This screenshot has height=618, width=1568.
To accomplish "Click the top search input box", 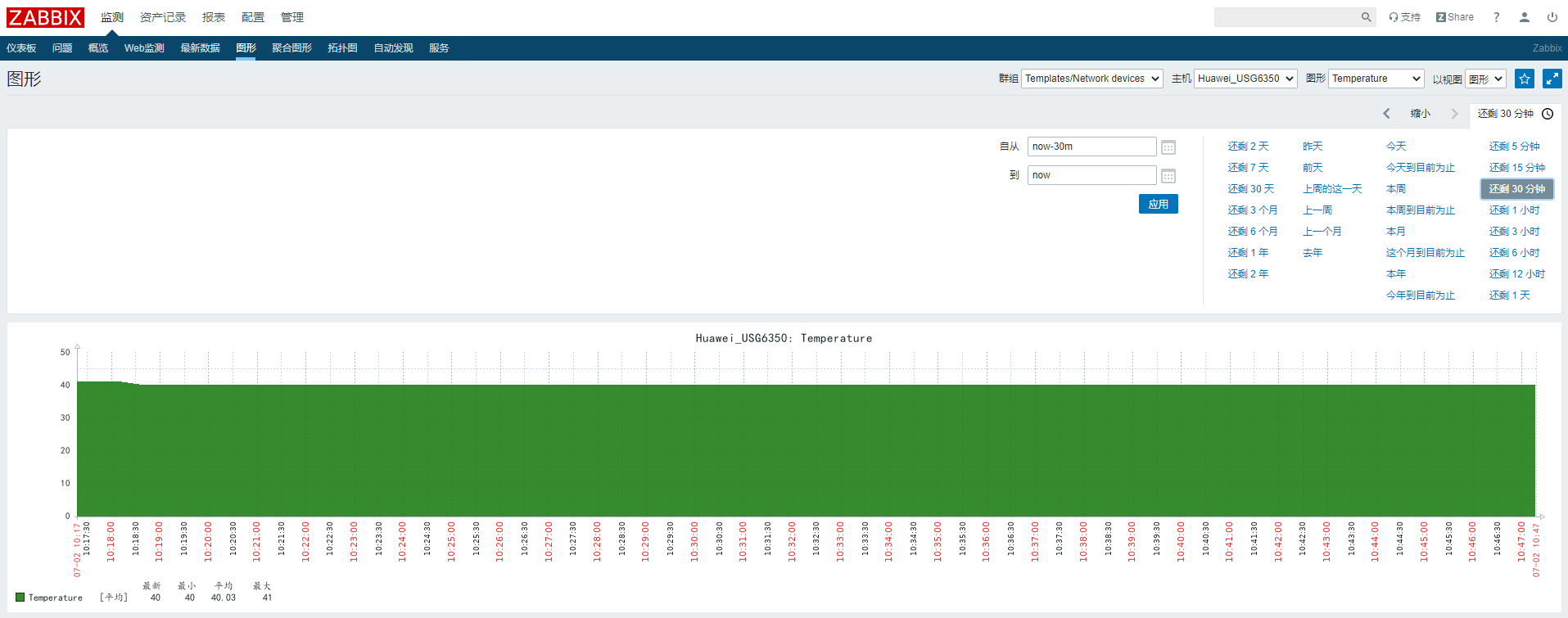I will point(1287,17).
